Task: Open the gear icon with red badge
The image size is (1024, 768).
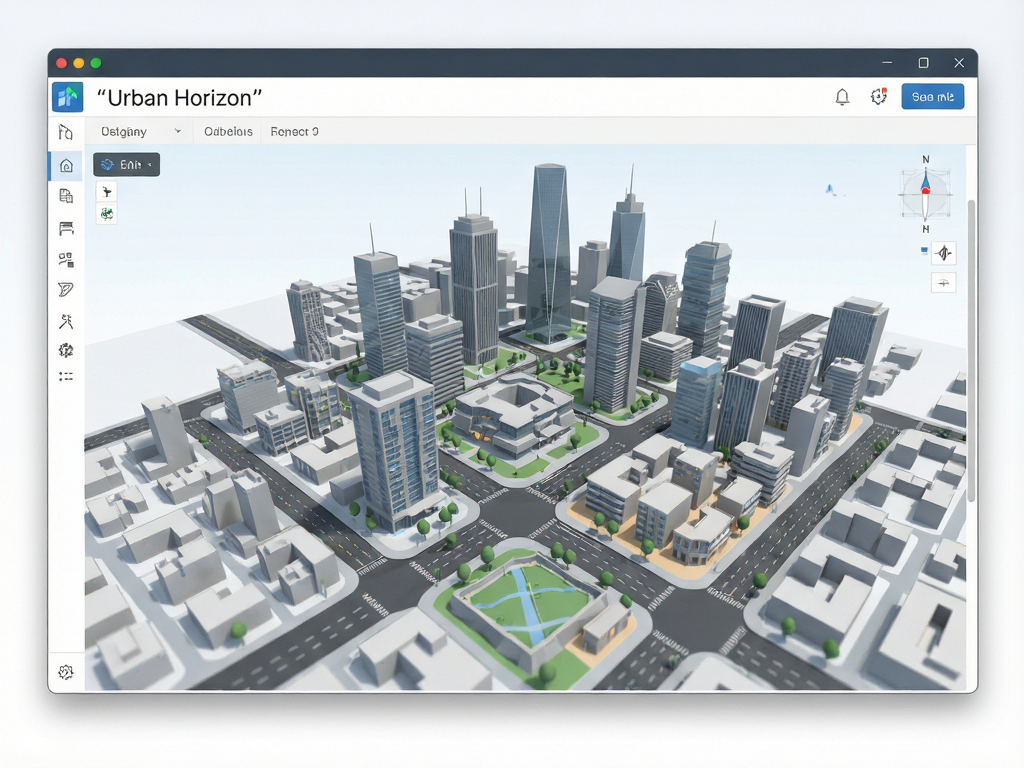Action: tap(879, 97)
